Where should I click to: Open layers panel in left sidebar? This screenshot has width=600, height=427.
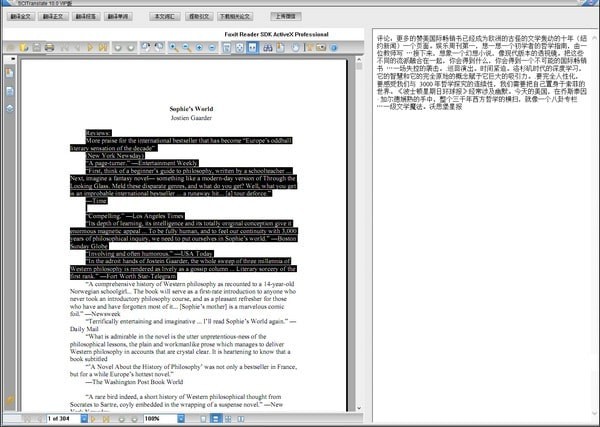[10, 109]
